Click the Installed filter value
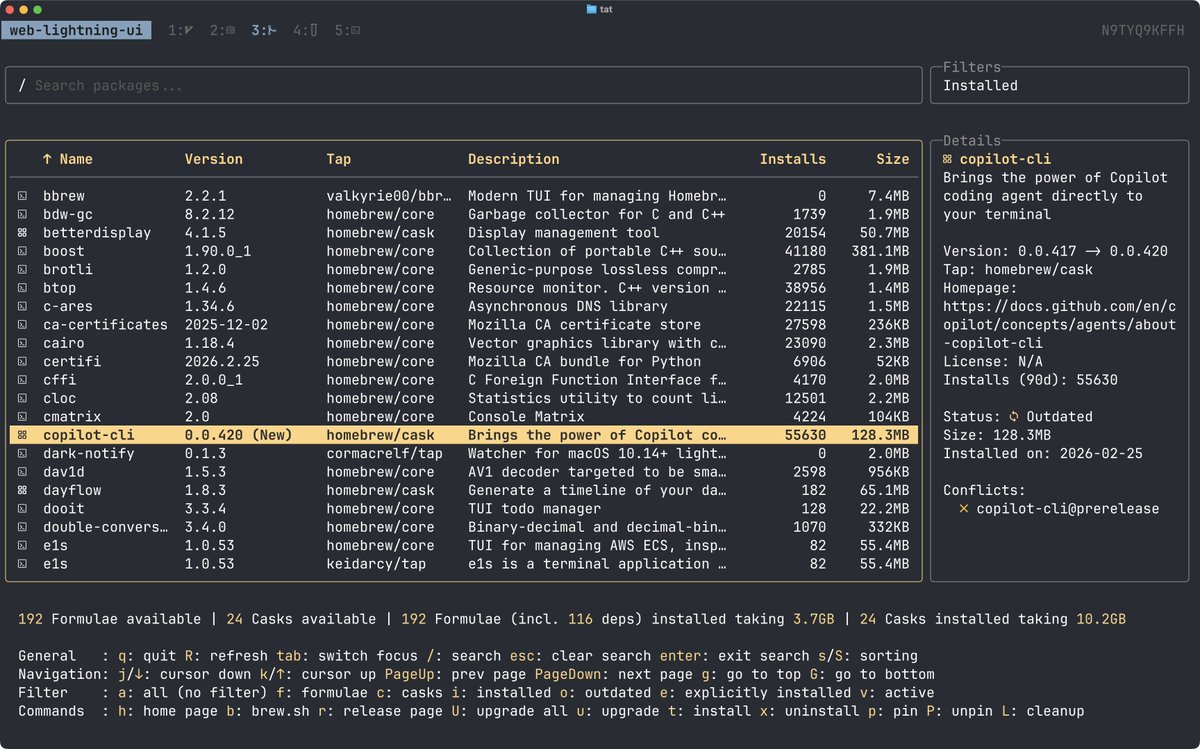The image size is (1200, 749). click(980, 86)
